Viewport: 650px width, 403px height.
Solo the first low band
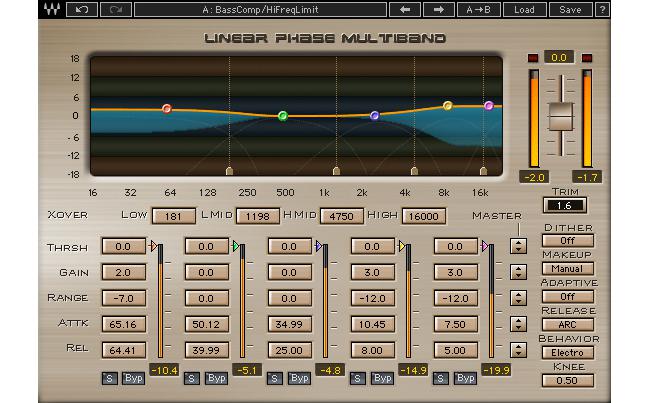coord(108,379)
